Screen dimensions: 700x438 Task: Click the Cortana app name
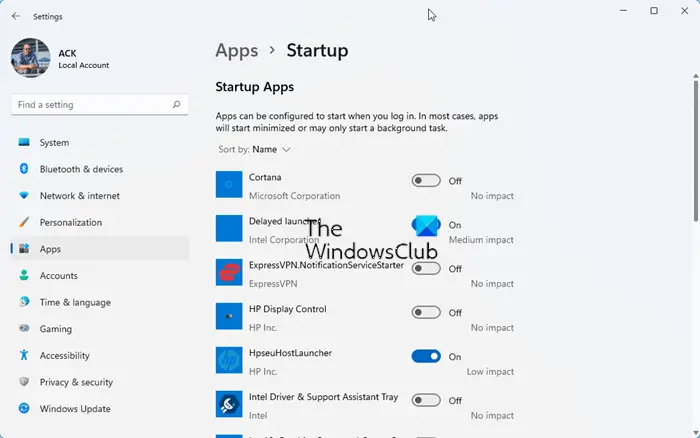pyautogui.click(x=265, y=177)
